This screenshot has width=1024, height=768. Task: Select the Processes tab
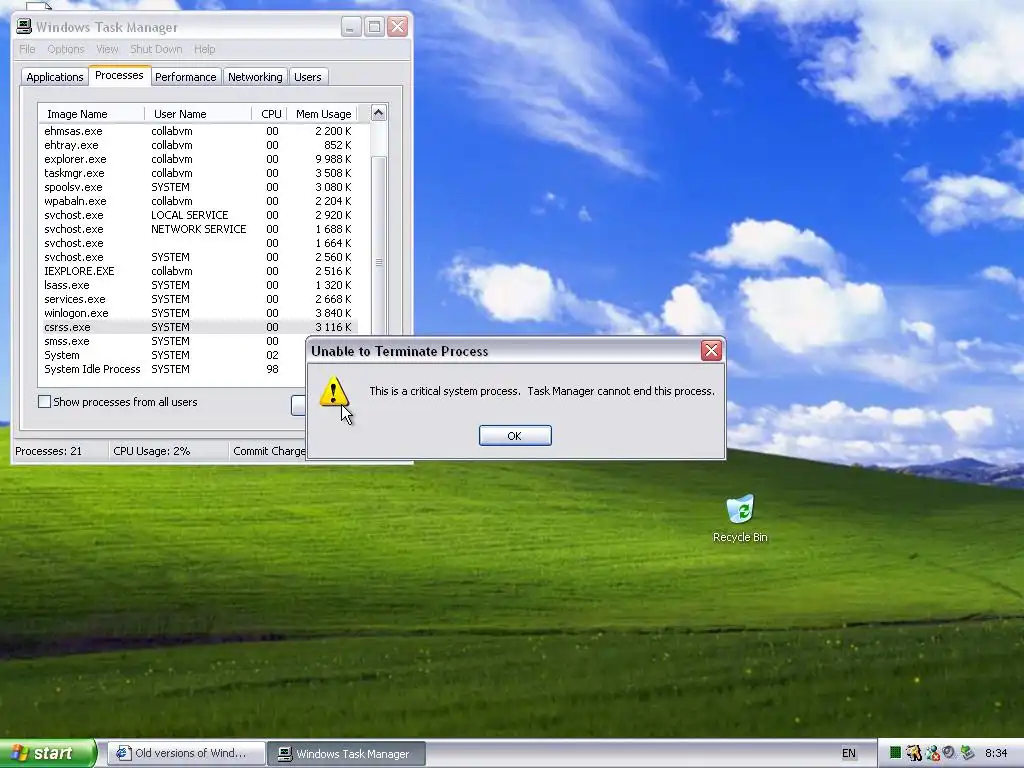[x=120, y=75]
